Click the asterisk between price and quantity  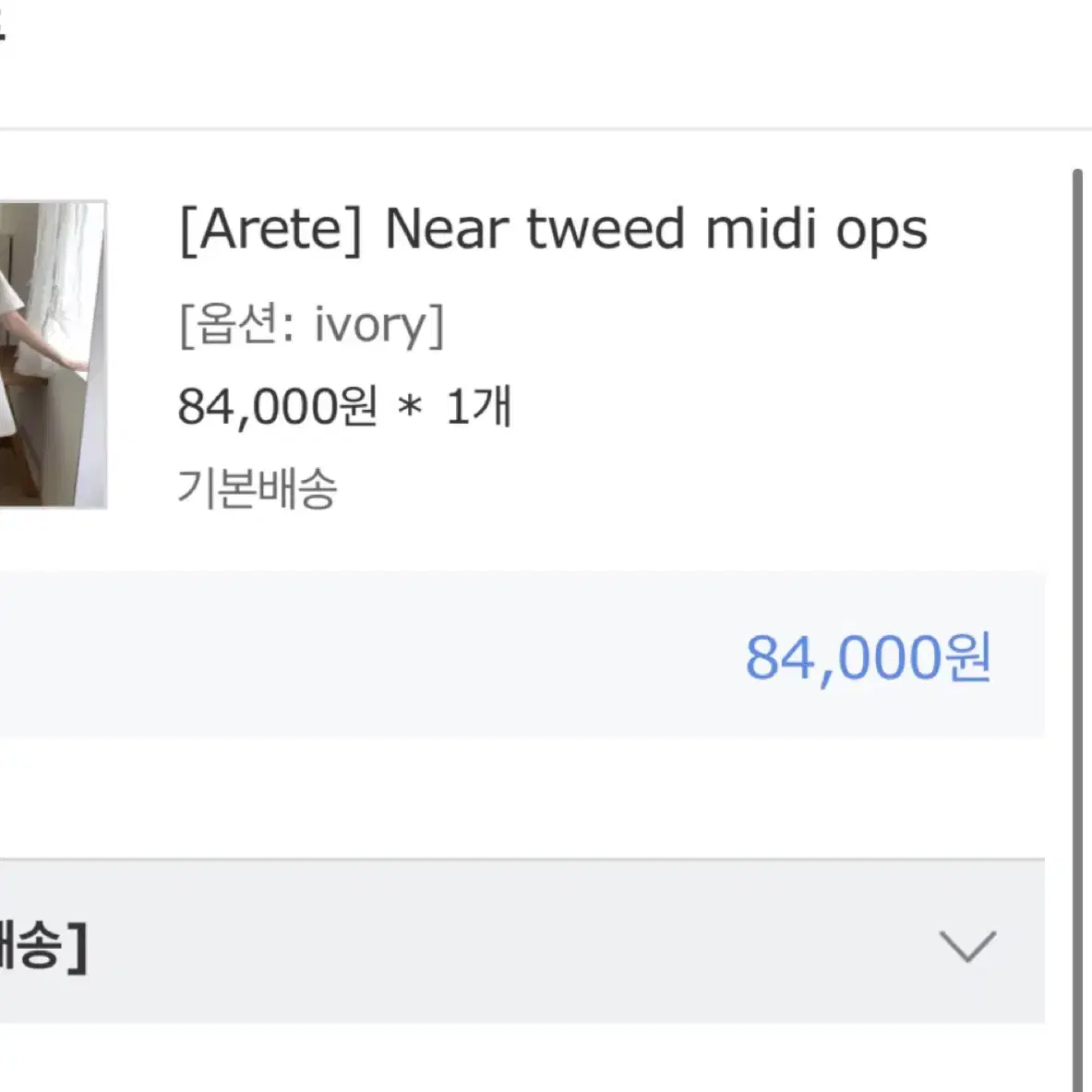coord(410,407)
